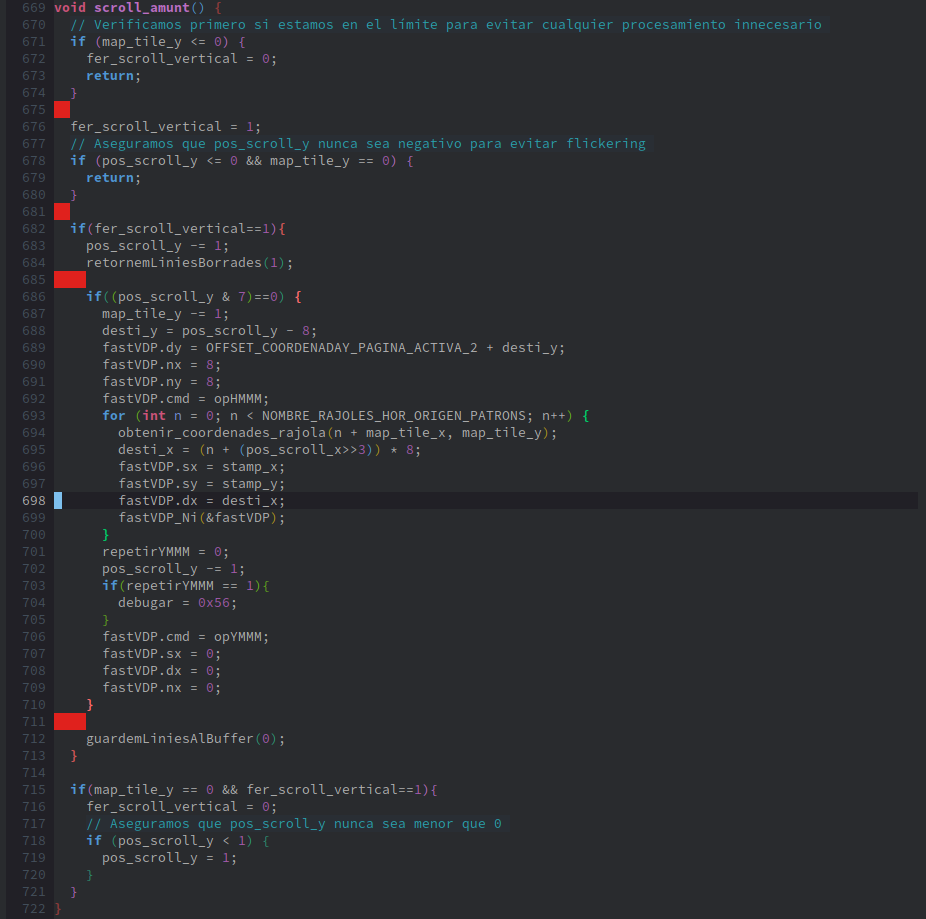Screen dimensions: 926x919
Task: Click 'if(map_tile_y == 0 && fer_scroll_vertical==1)' line
Action: pyautogui.click(x=253, y=790)
